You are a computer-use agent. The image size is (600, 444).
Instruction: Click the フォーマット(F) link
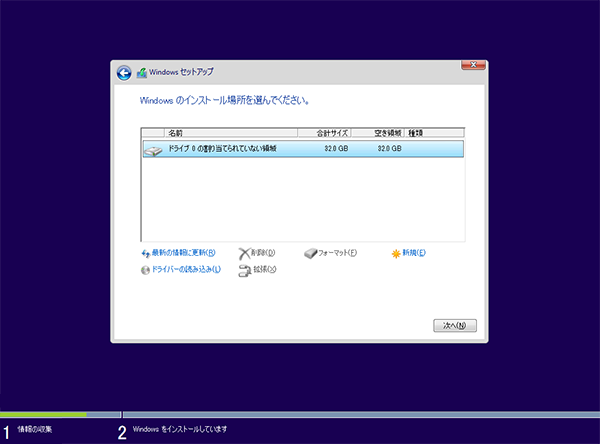pos(338,253)
